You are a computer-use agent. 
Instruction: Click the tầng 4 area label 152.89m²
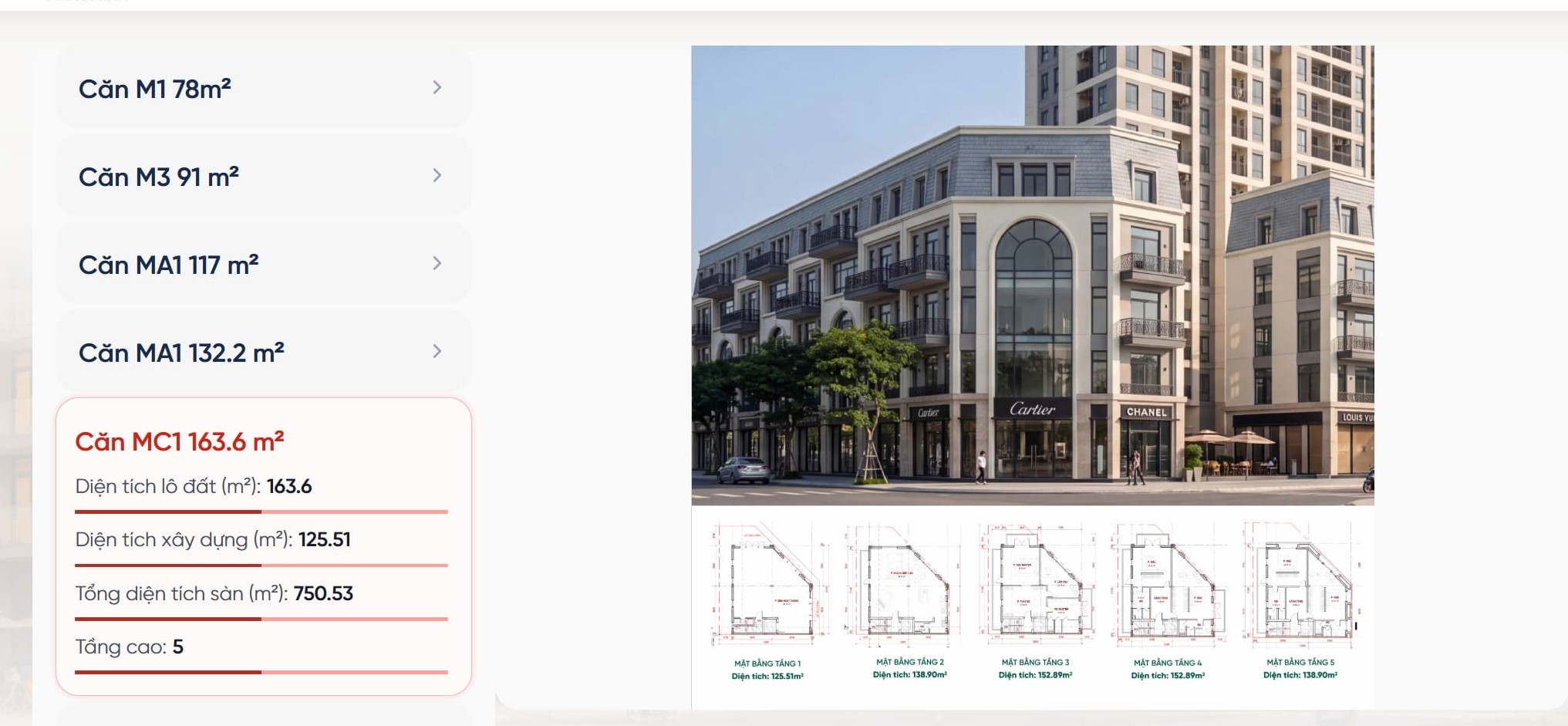coord(1168,676)
